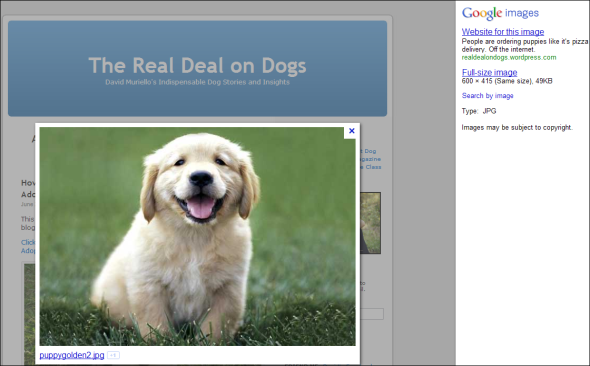
Task: Click 'Images may be subject to copyright' notice
Action: click(517, 128)
